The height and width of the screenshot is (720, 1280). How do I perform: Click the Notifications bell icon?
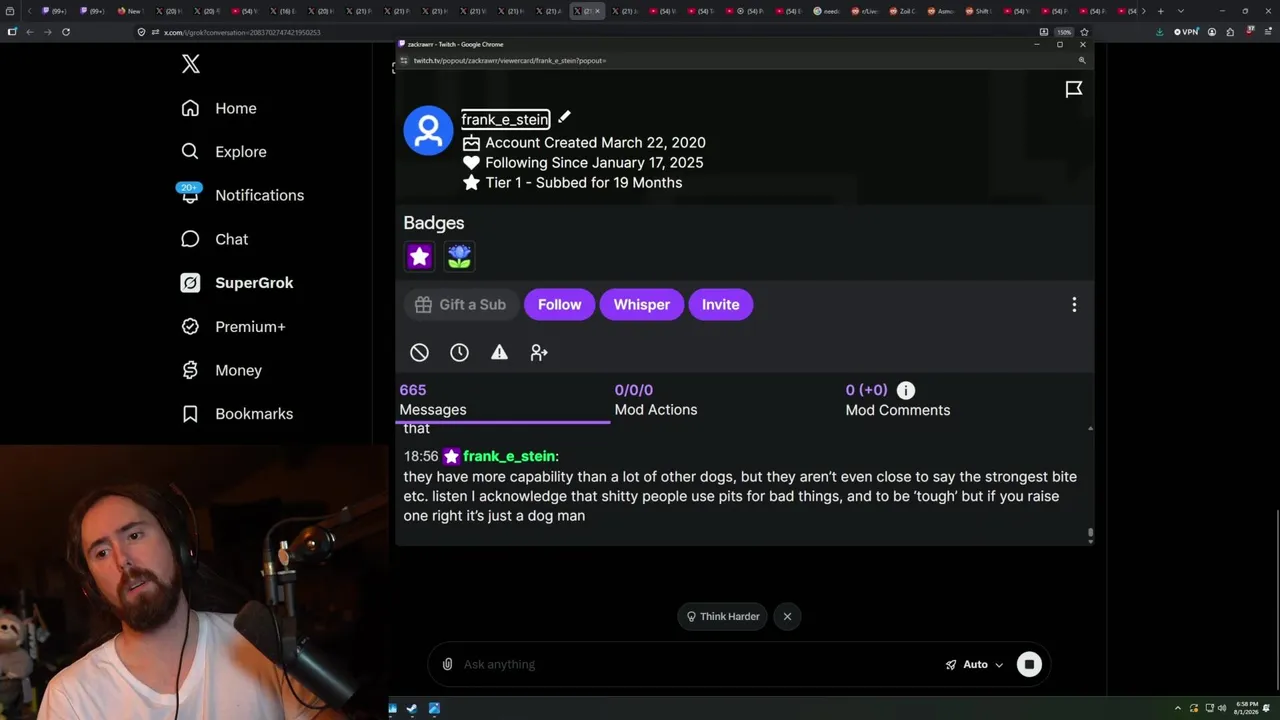pos(190,195)
